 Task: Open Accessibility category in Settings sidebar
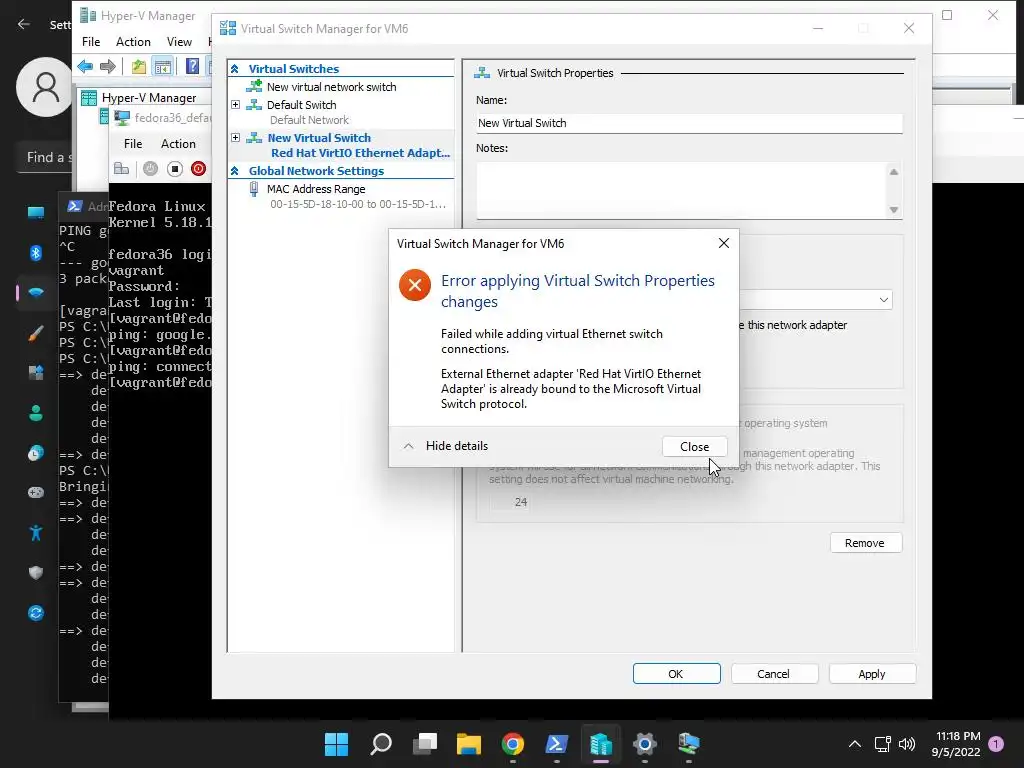[x=36, y=533]
